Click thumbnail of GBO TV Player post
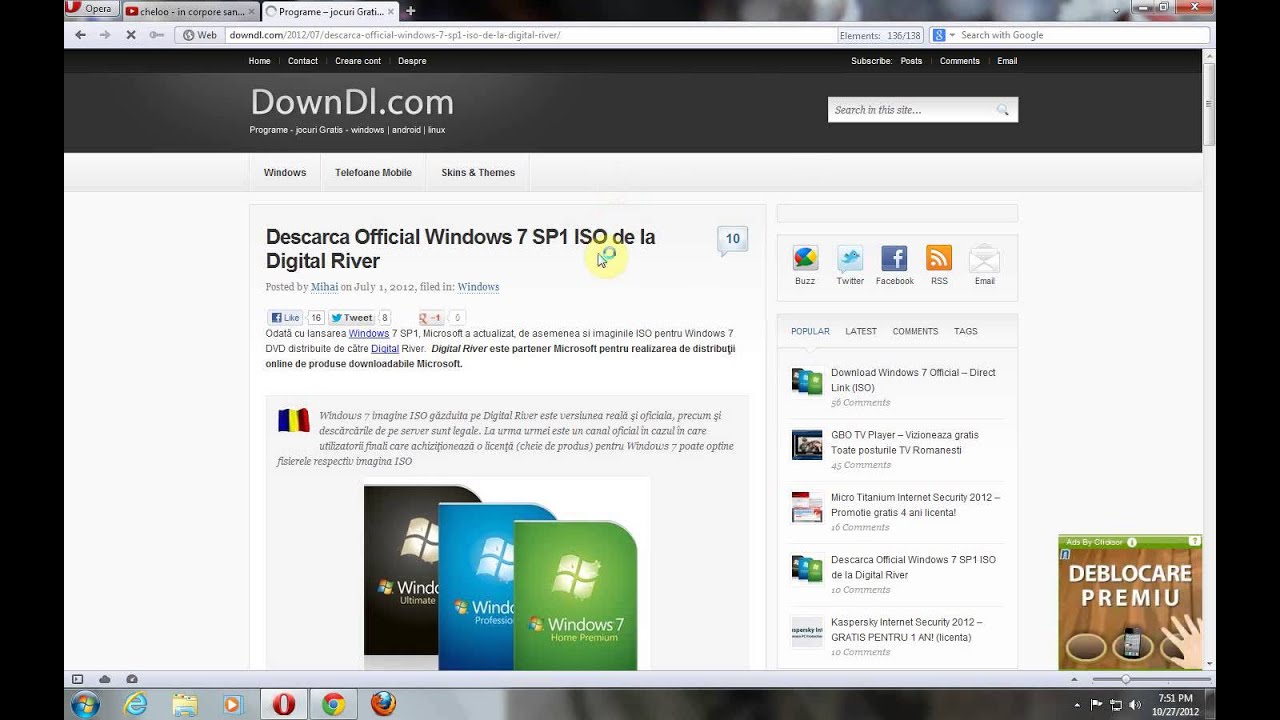Viewport: 1280px width, 720px height. pyautogui.click(x=807, y=445)
